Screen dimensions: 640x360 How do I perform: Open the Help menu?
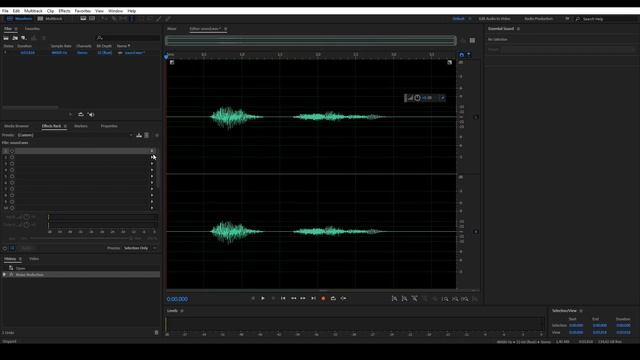132,11
